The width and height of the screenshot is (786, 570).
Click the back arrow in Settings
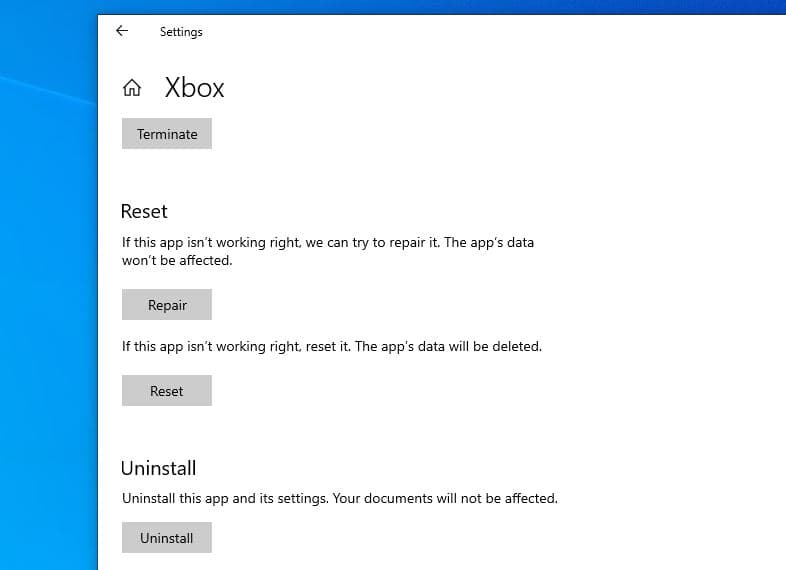(122, 31)
